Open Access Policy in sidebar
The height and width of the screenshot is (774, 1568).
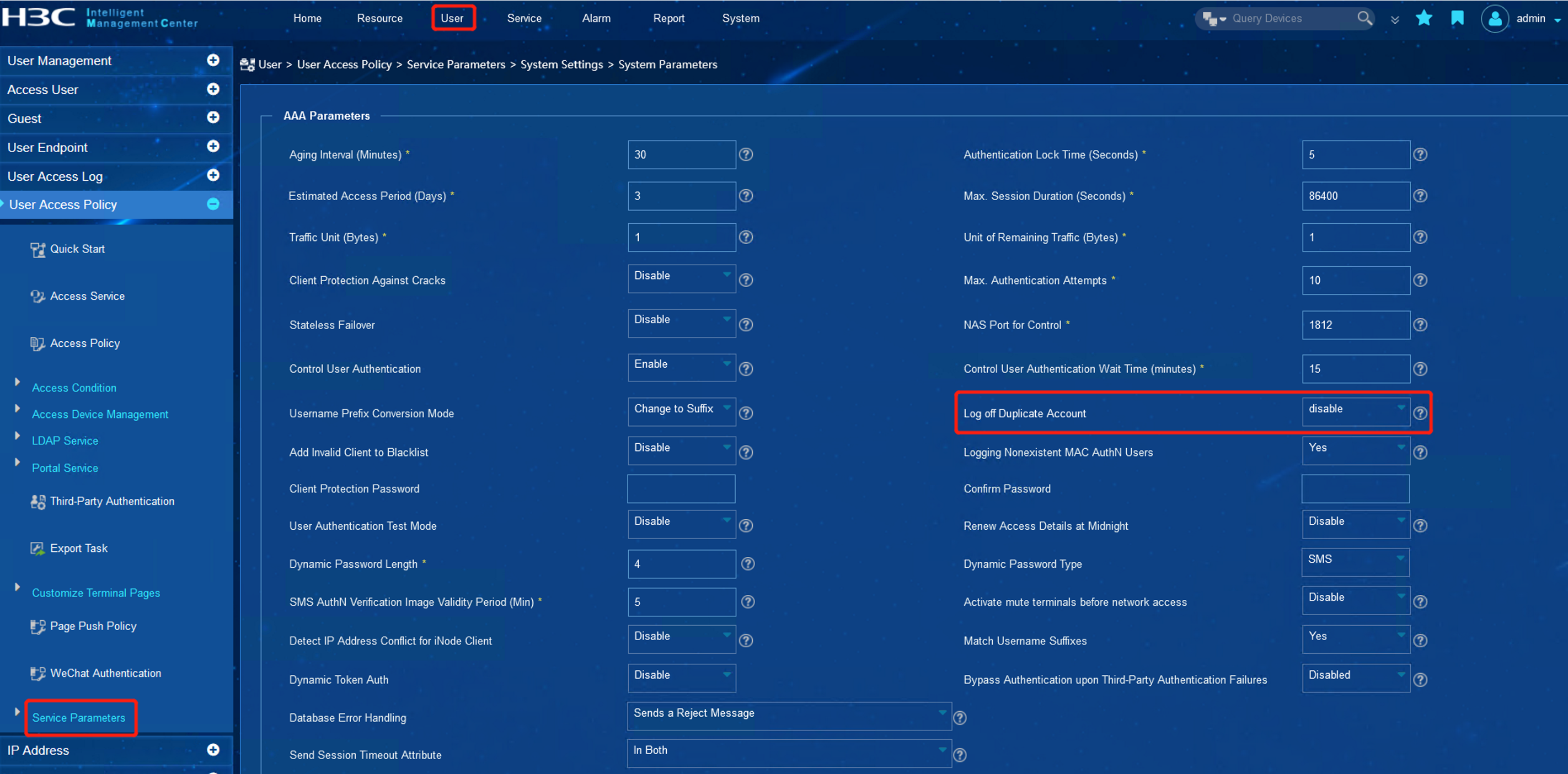pos(84,343)
